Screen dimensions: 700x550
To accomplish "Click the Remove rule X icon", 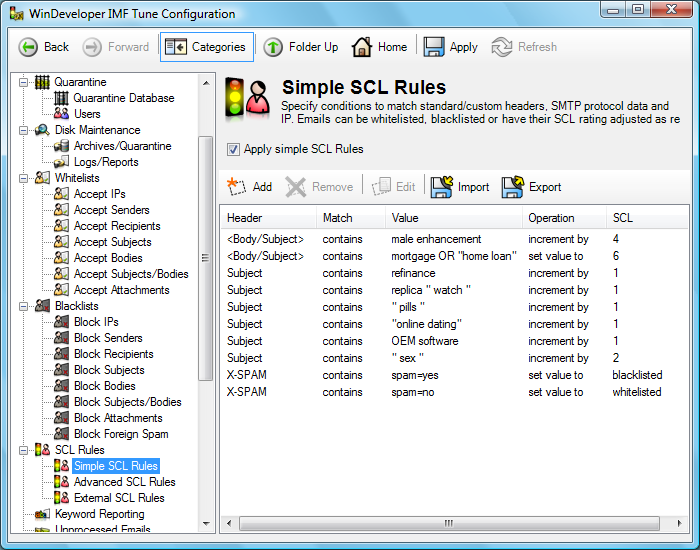I will 296,187.
